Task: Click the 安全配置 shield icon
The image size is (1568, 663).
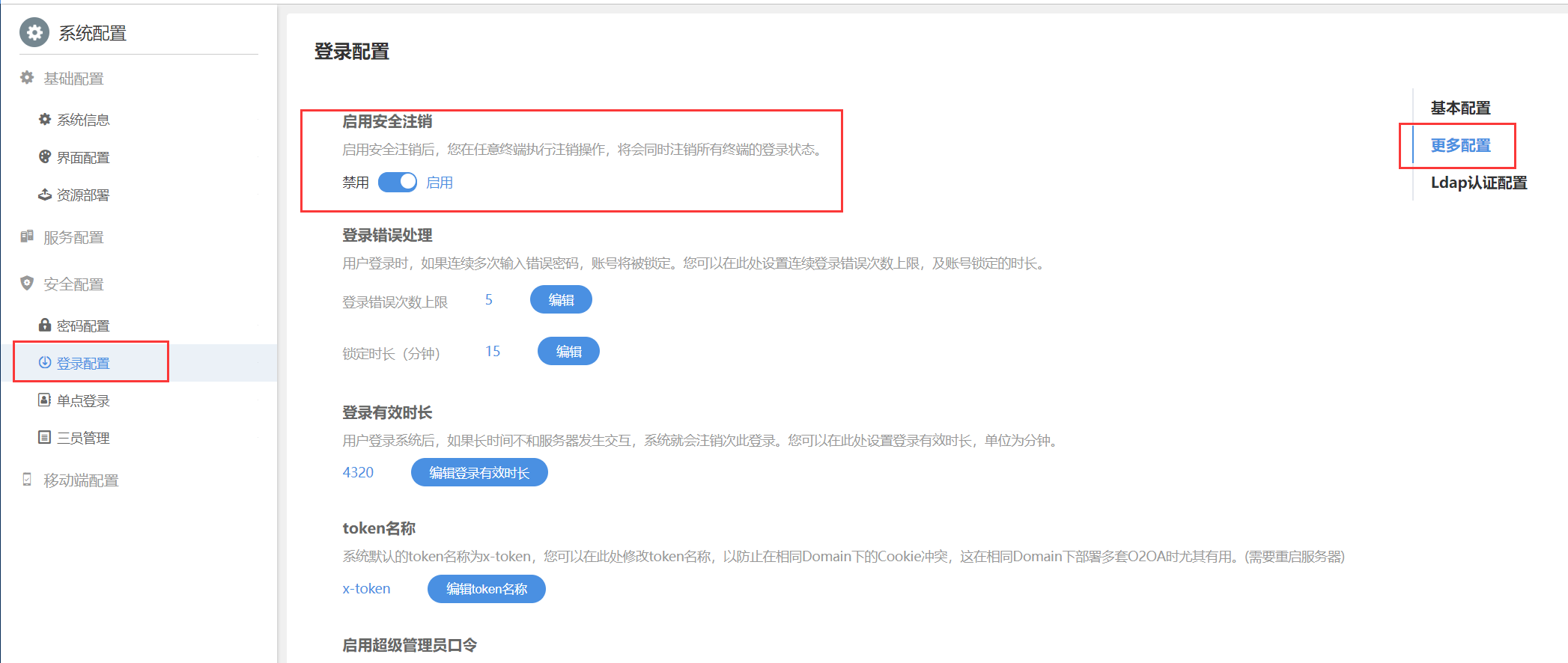Action: click(27, 284)
